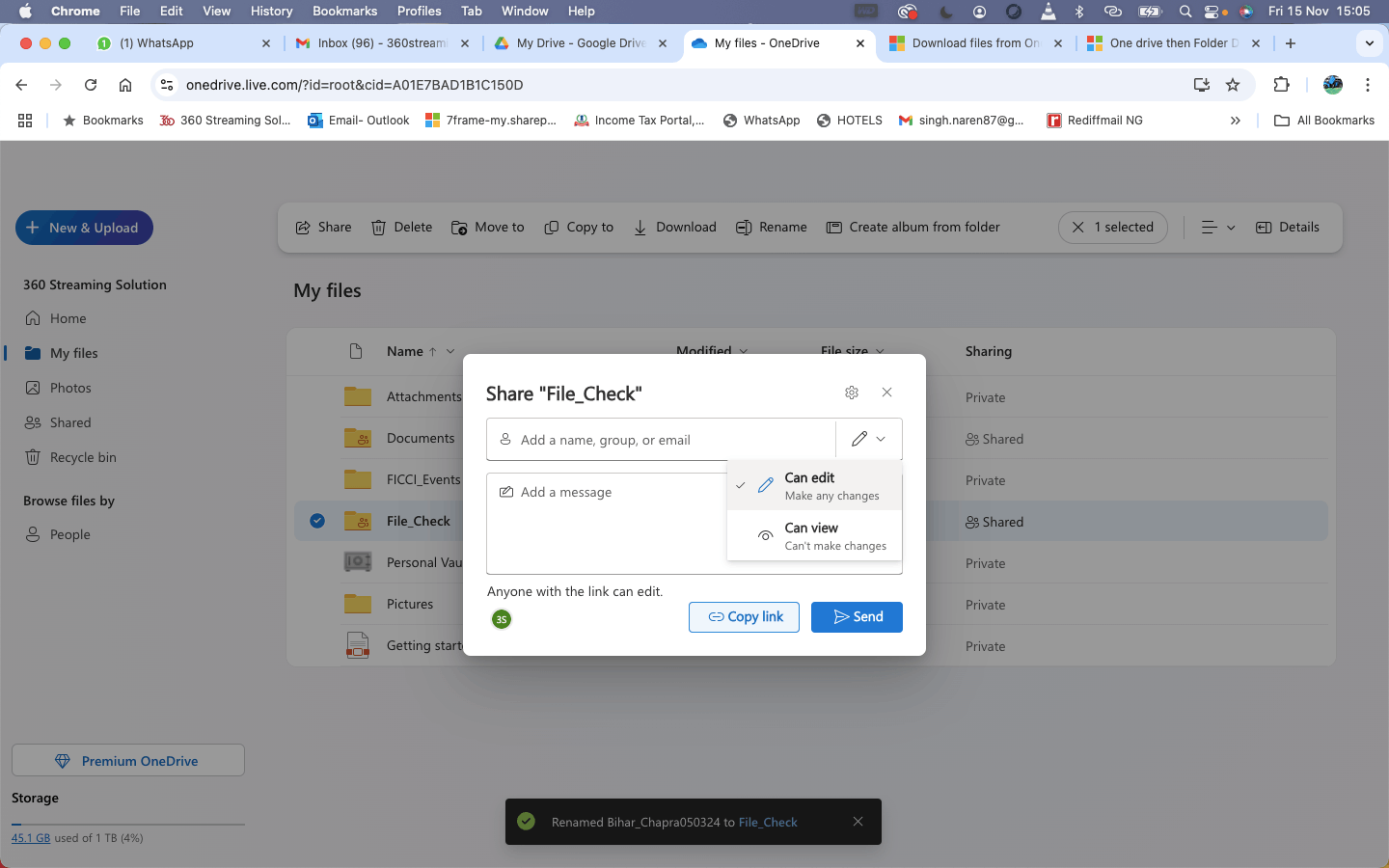
Task: Choose the Can view permission option
Action: pyautogui.click(x=814, y=535)
